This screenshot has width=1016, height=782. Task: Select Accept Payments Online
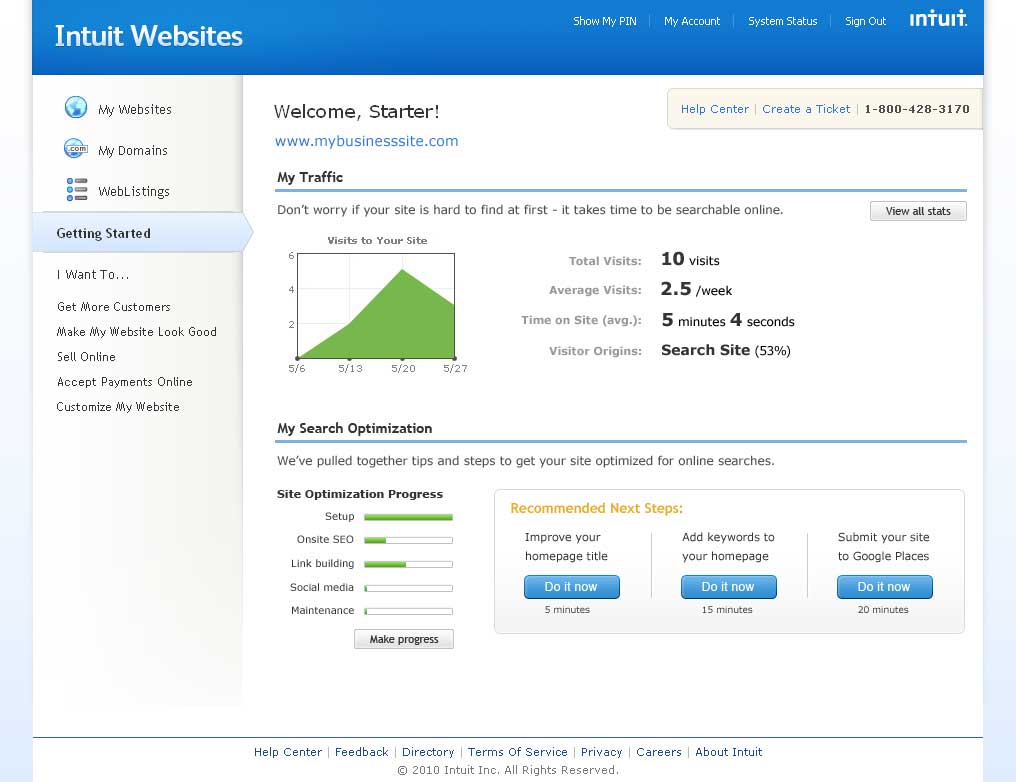tap(124, 382)
